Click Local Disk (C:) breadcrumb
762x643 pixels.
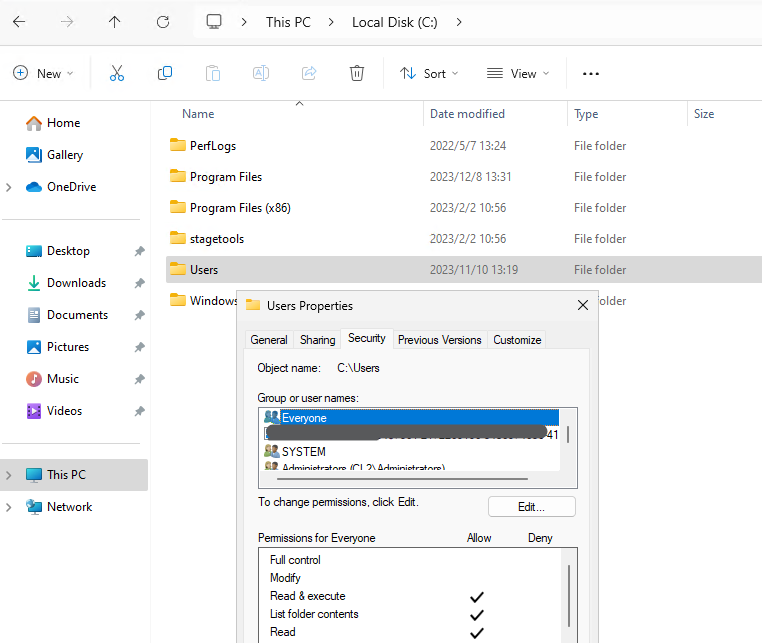pos(395,22)
